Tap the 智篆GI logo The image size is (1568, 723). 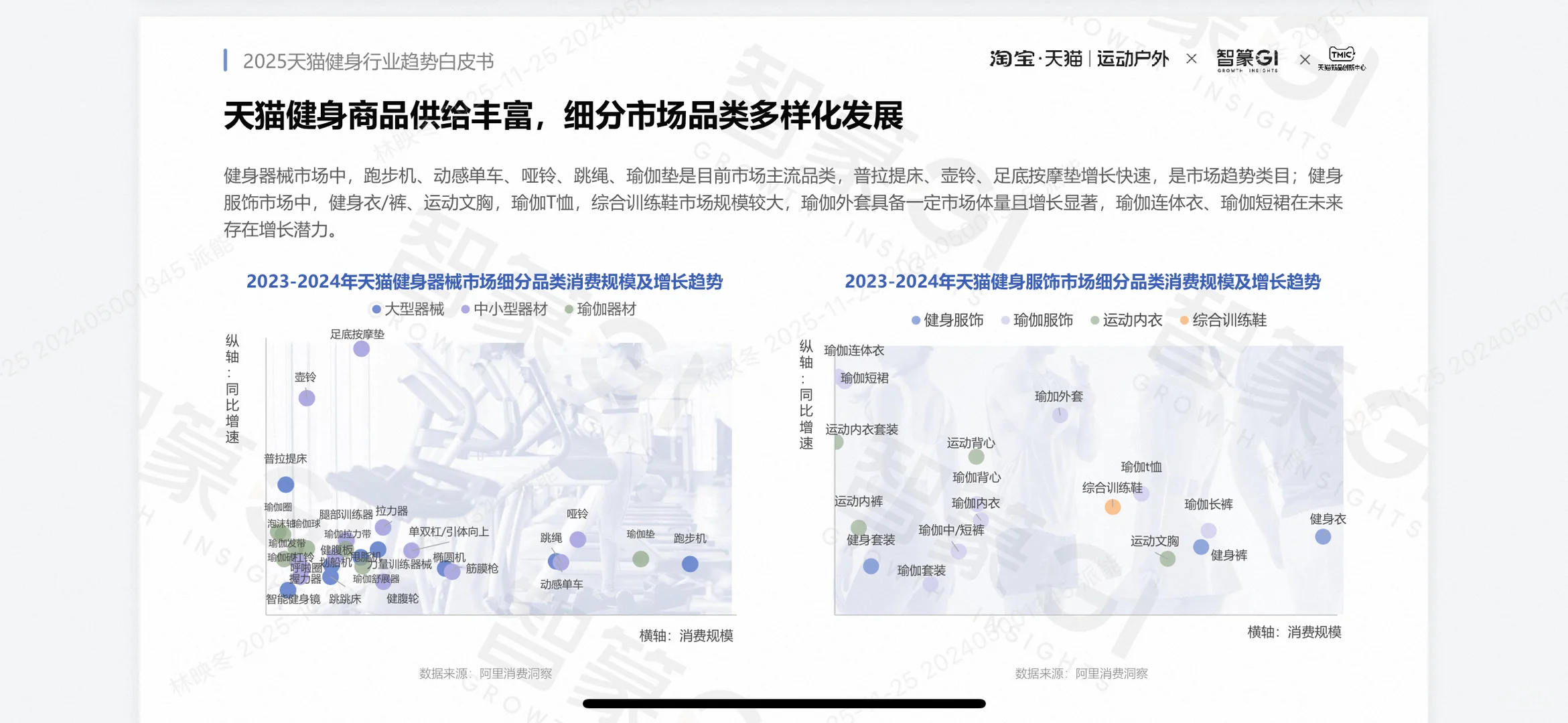click(1247, 60)
